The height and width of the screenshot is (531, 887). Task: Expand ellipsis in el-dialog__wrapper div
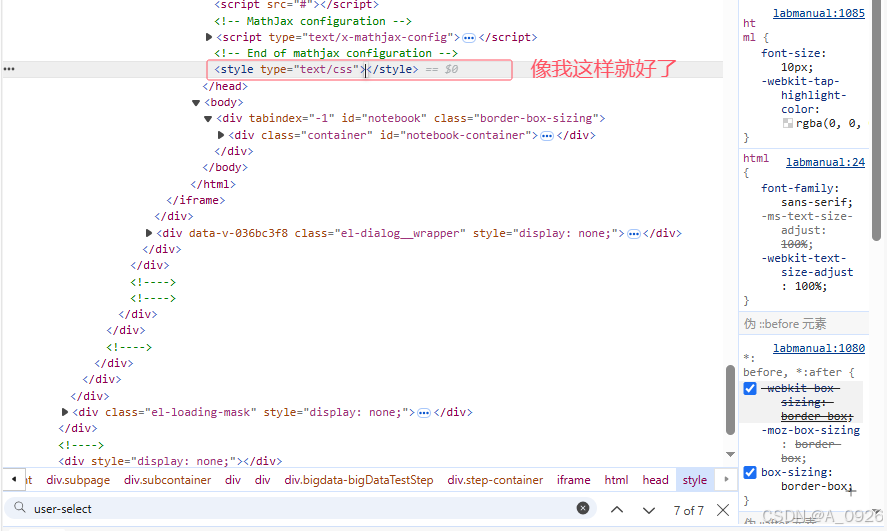(x=634, y=234)
